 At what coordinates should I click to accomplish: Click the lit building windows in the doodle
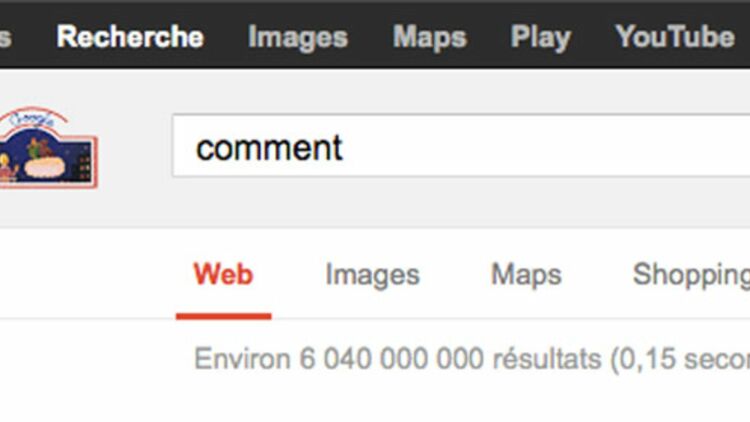(84, 168)
